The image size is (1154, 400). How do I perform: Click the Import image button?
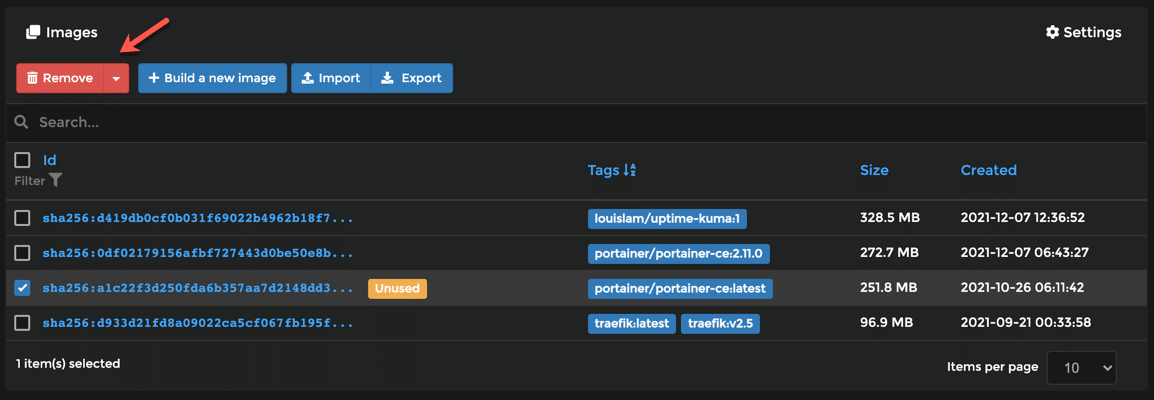331,78
